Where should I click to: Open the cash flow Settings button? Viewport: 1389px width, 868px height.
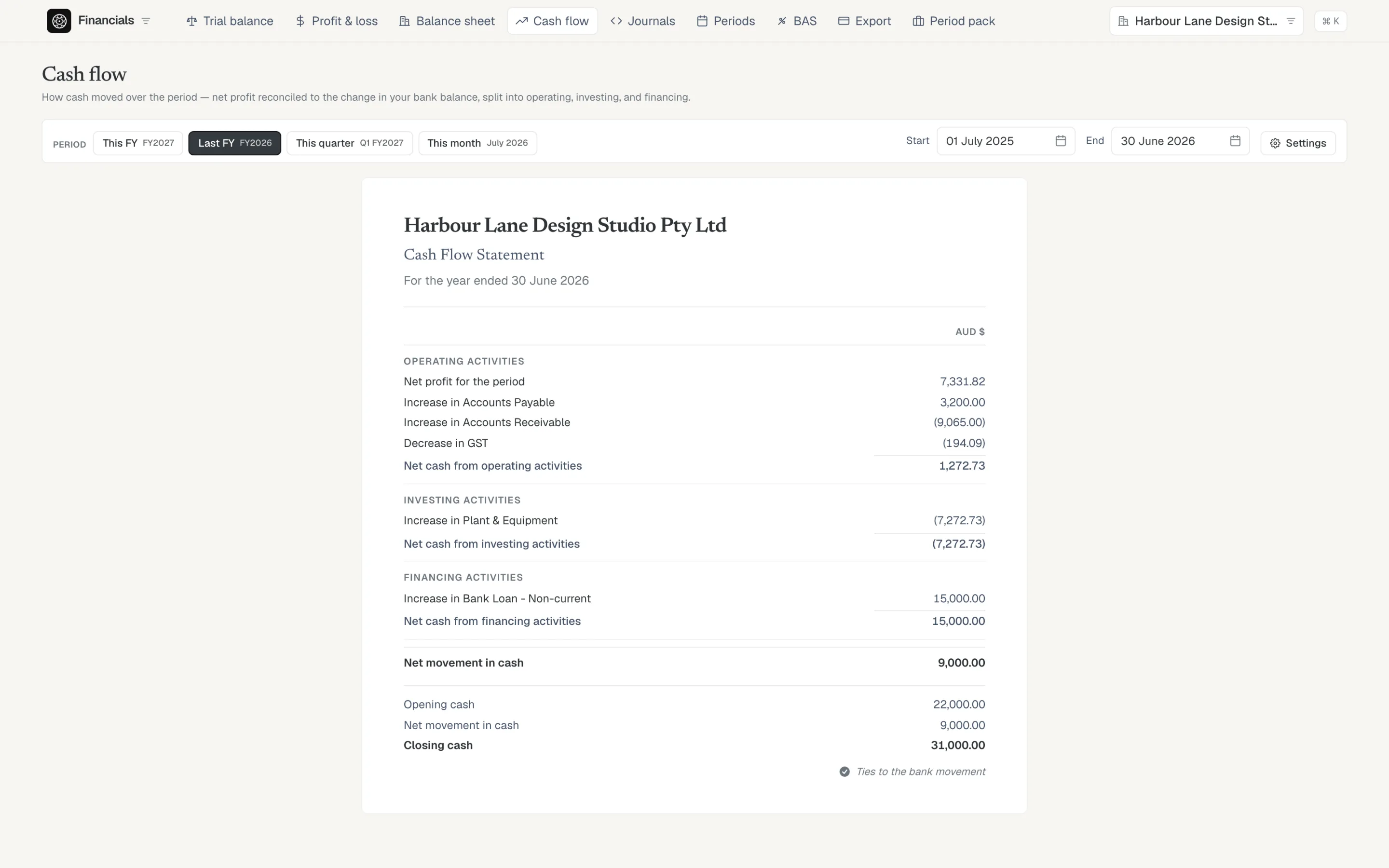click(1298, 143)
